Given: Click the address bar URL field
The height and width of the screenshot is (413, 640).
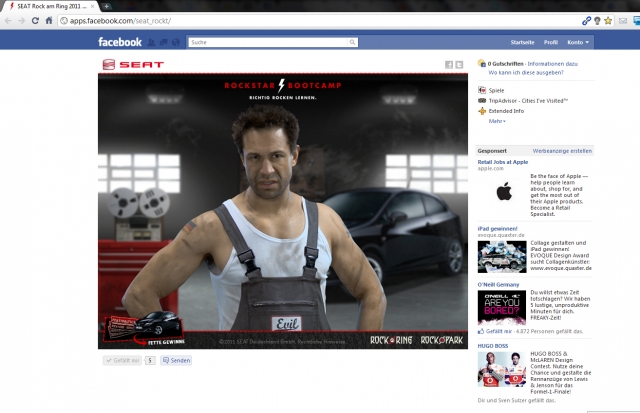Looking at the screenshot, I should tap(318, 20).
